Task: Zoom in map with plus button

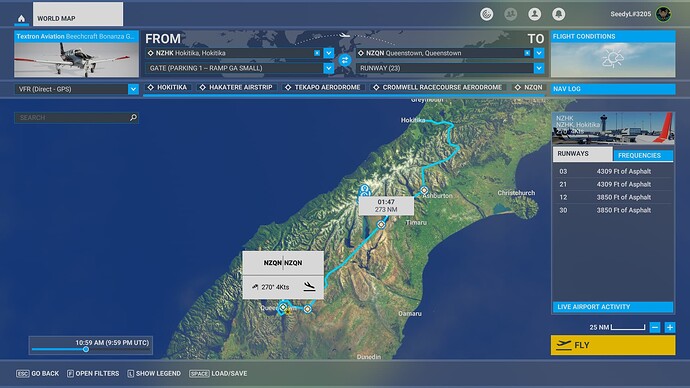Action: click(670, 327)
